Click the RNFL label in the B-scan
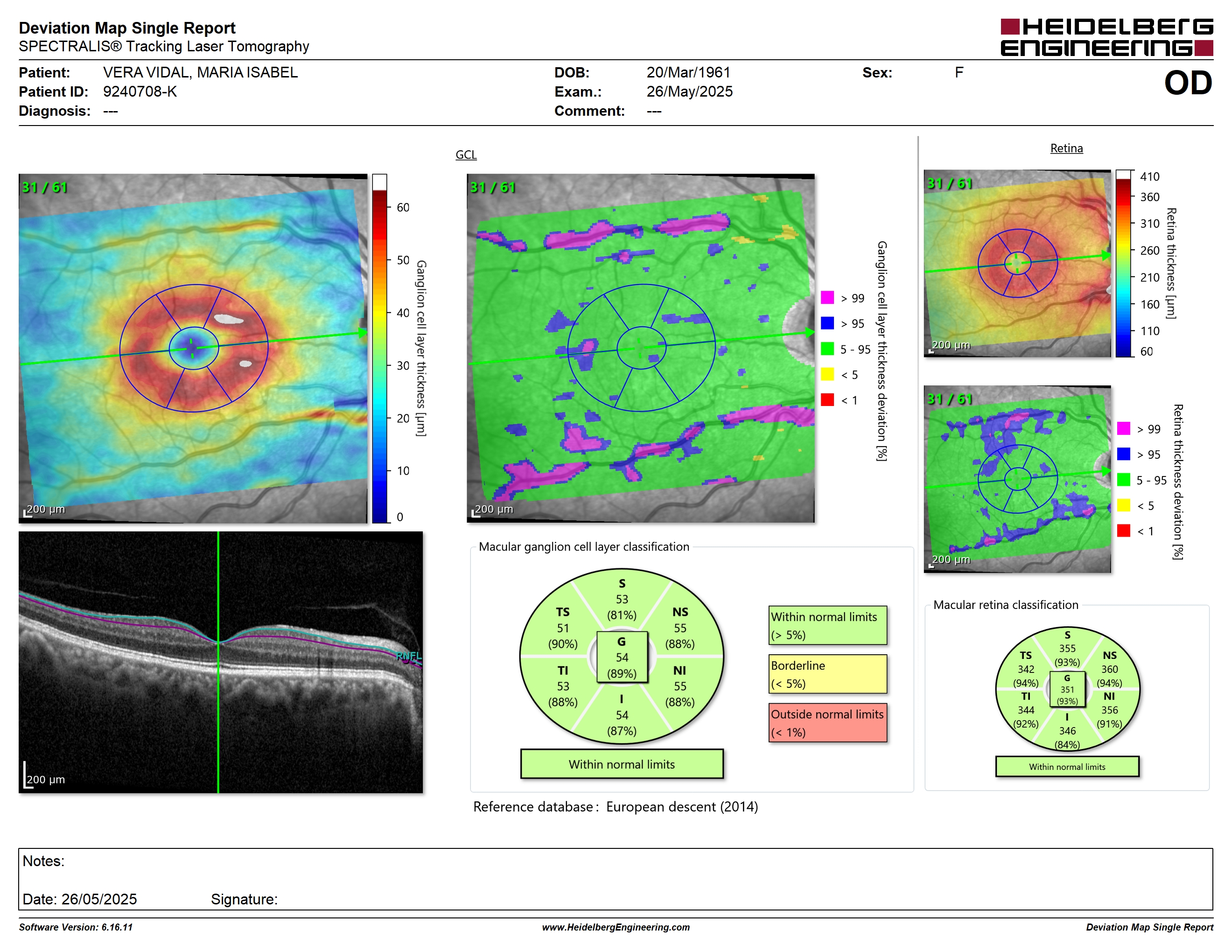This screenshot has width=1232, height=952. (x=408, y=656)
